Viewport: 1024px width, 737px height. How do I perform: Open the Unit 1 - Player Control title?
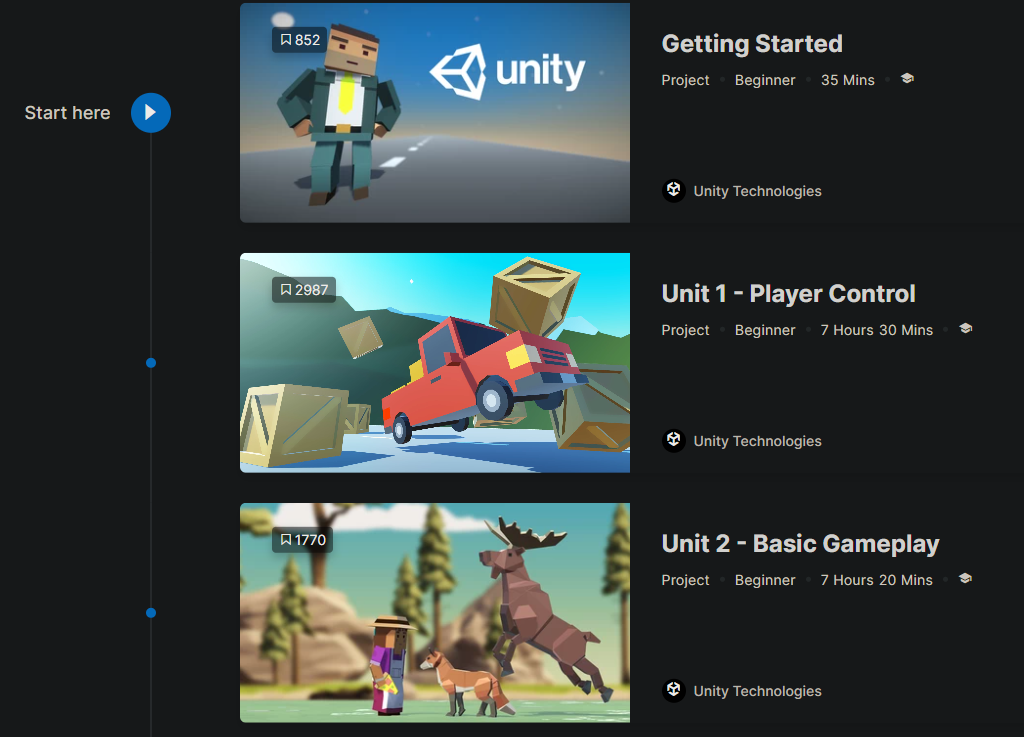pyautogui.click(x=788, y=294)
